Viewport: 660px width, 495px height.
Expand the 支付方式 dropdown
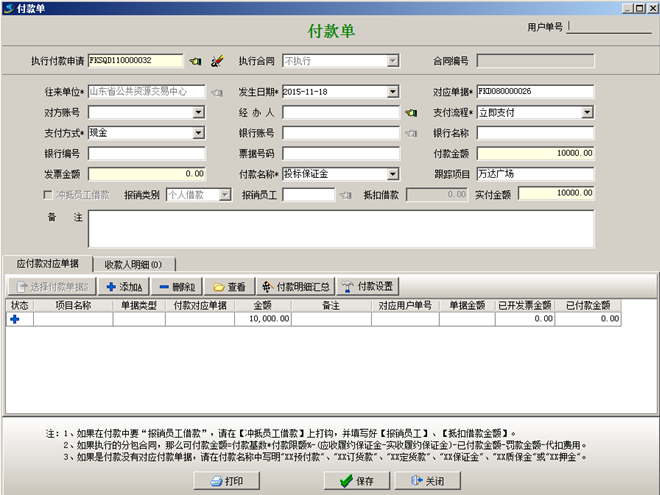[199, 133]
